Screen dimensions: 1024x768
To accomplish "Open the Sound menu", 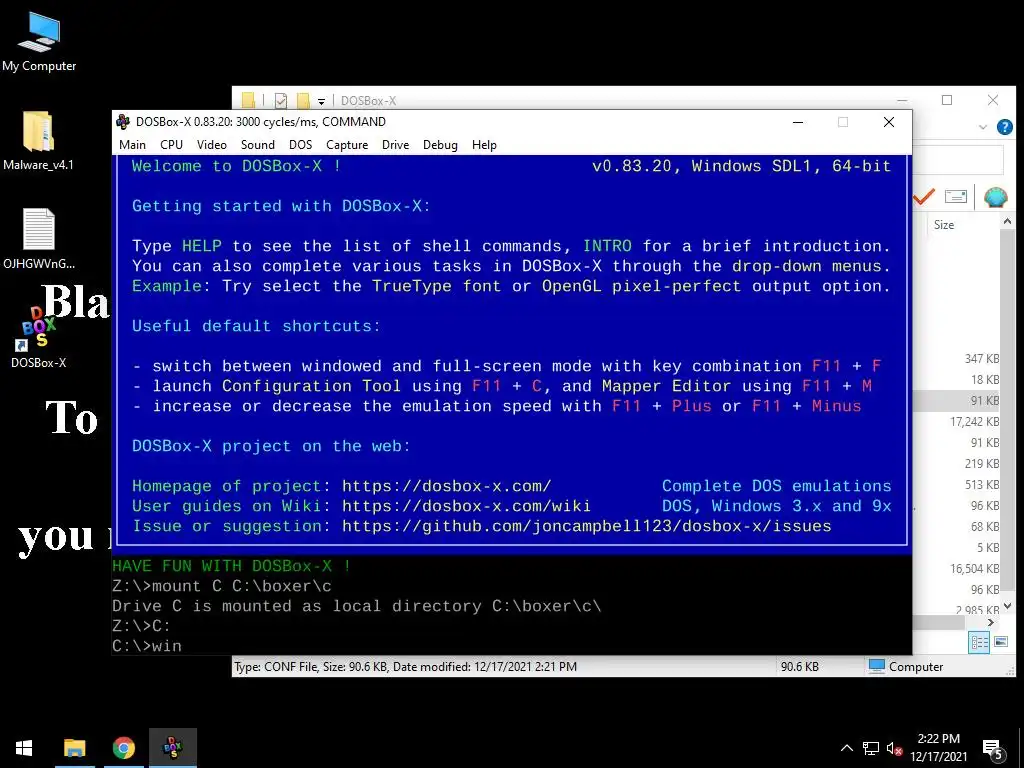I will (257, 145).
